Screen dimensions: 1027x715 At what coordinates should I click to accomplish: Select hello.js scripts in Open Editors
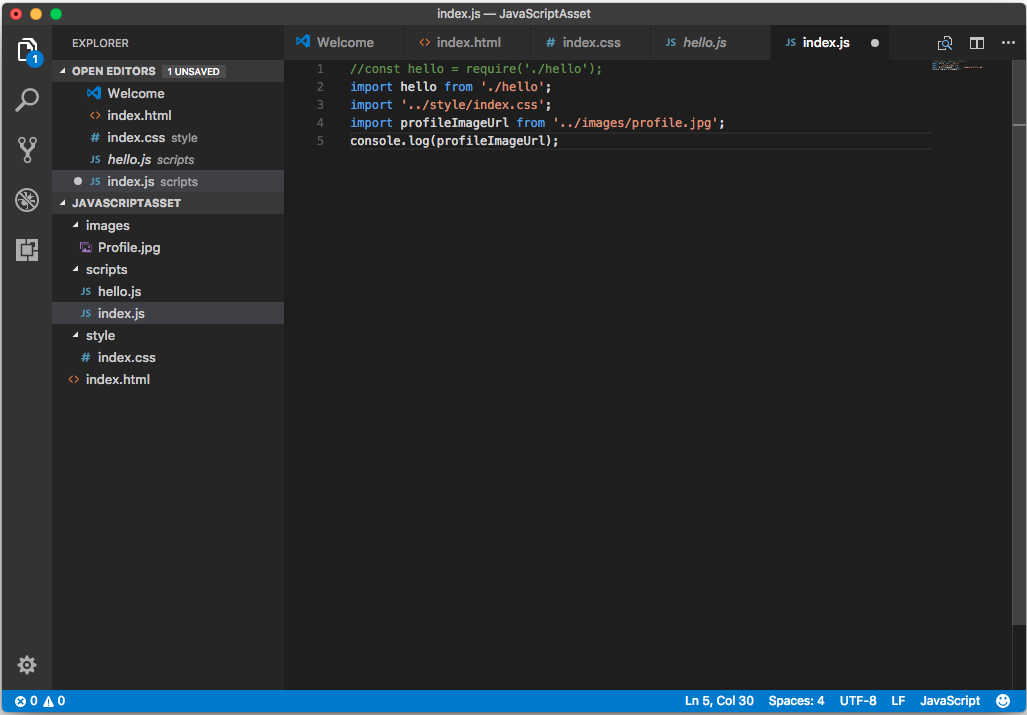click(x=168, y=160)
